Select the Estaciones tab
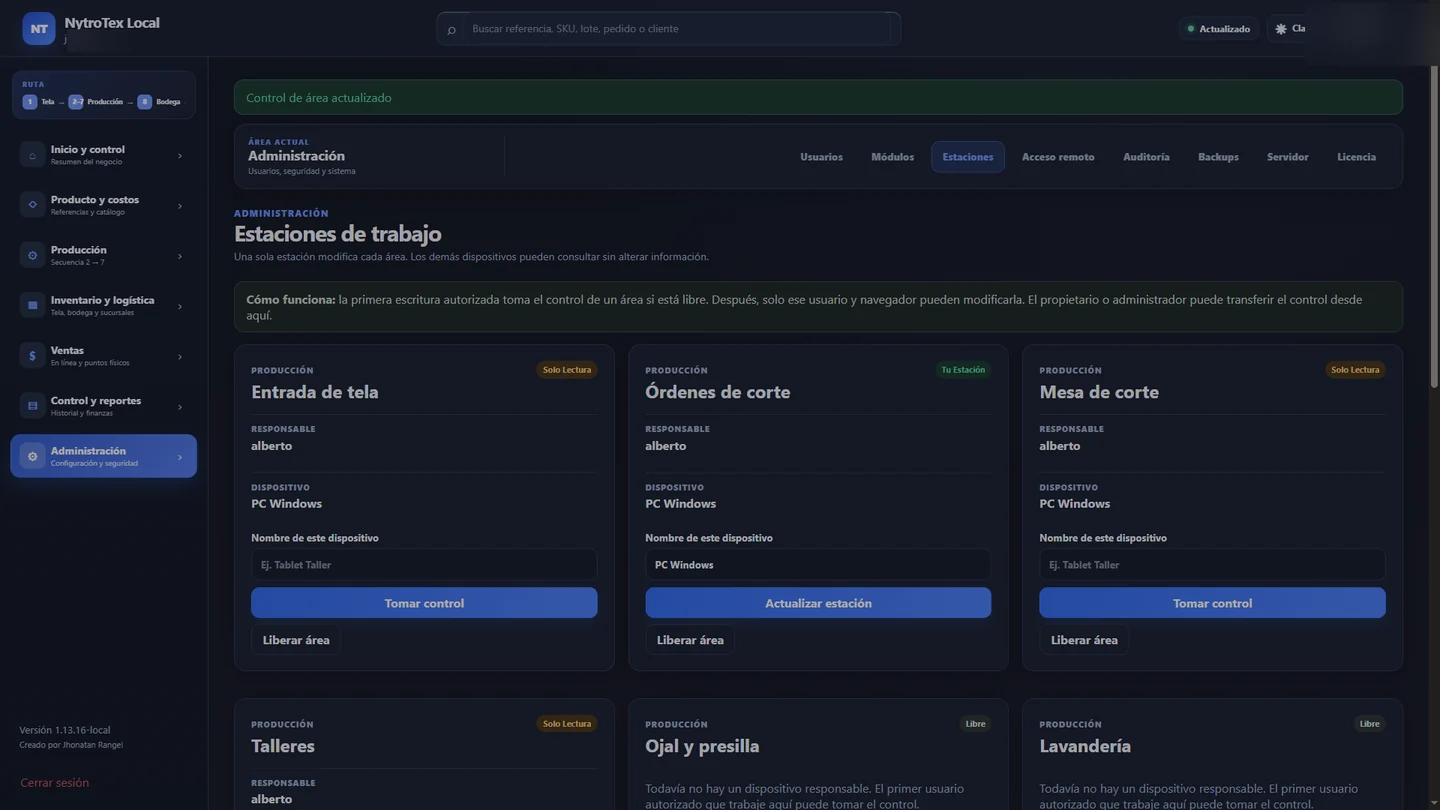 click(x=968, y=157)
